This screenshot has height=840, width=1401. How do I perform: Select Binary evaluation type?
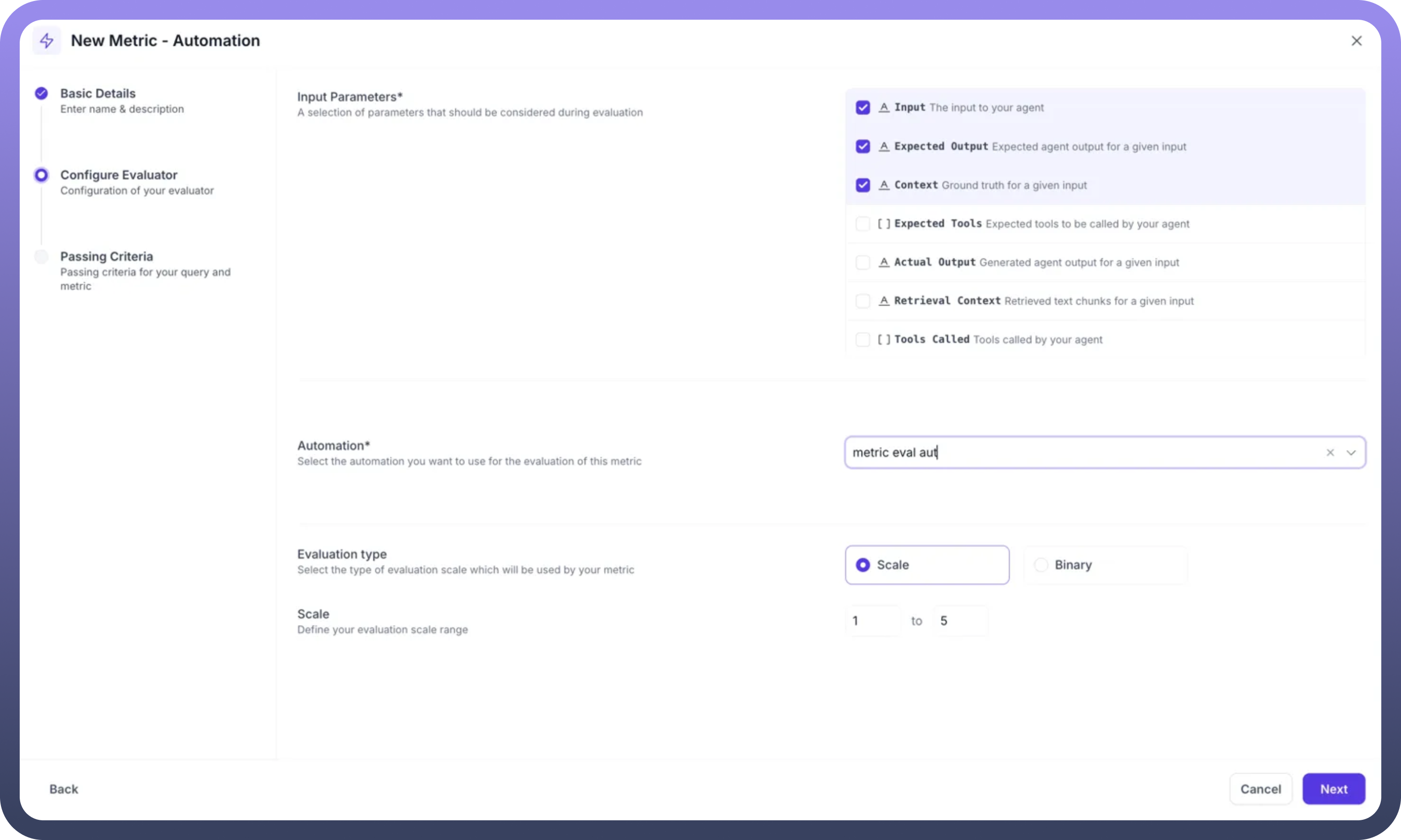tap(1041, 565)
